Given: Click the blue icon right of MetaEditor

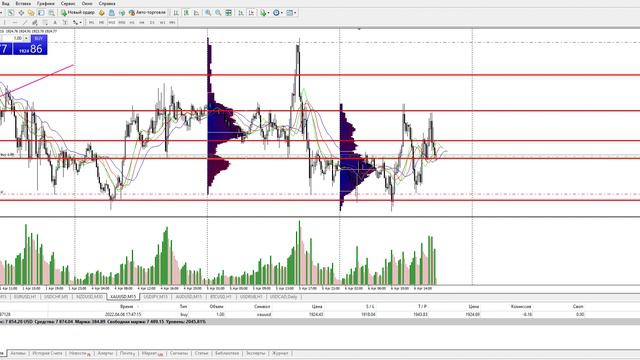Looking at the screenshot, I should (112, 13).
